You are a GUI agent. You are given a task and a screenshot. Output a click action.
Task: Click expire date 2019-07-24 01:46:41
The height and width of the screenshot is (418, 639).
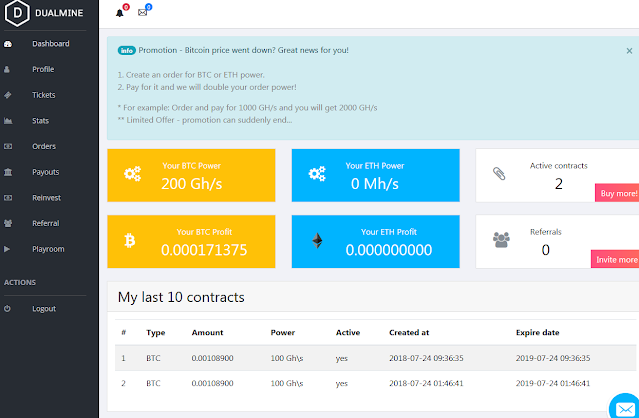click(553, 383)
